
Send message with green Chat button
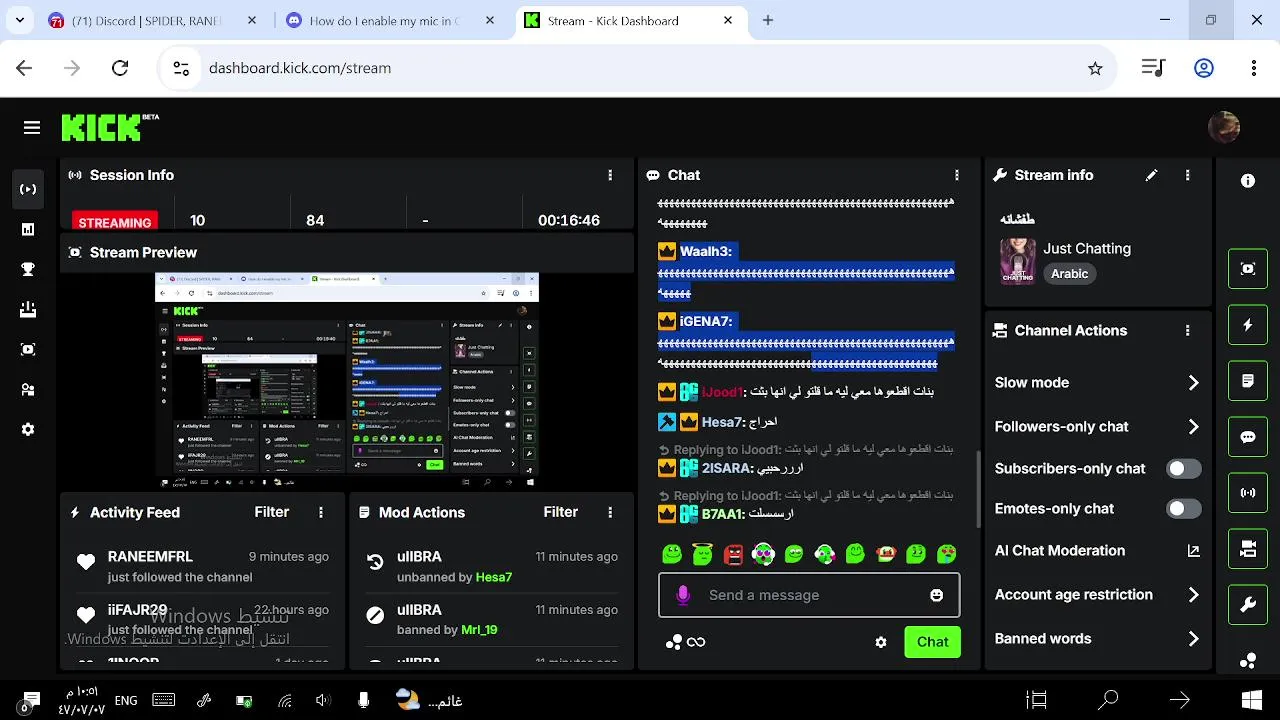point(932,642)
